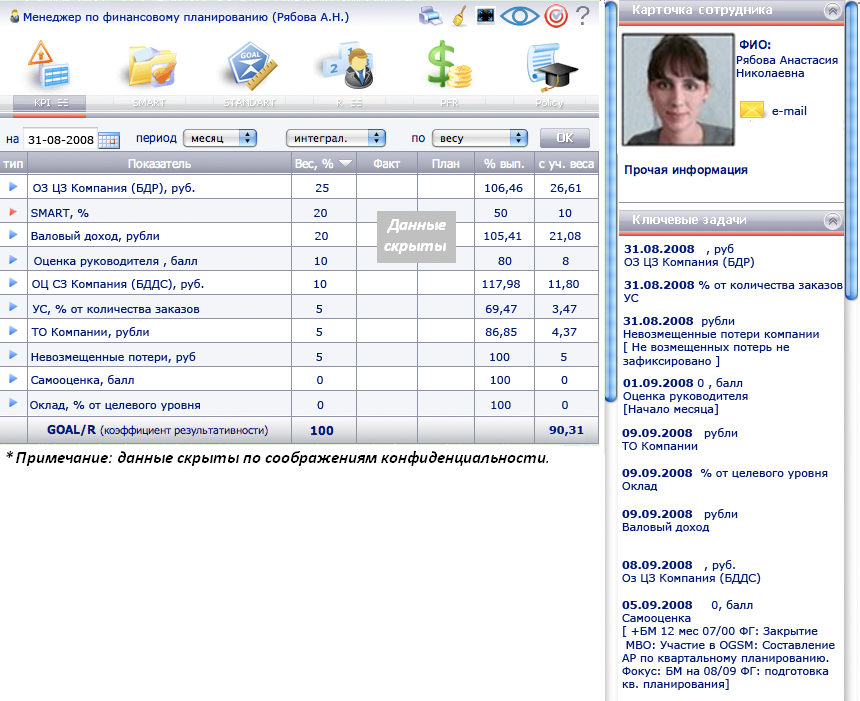Switch to the STANDART tab
Image resolution: width=860 pixels, height=701 pixels.
click(250, 103)
